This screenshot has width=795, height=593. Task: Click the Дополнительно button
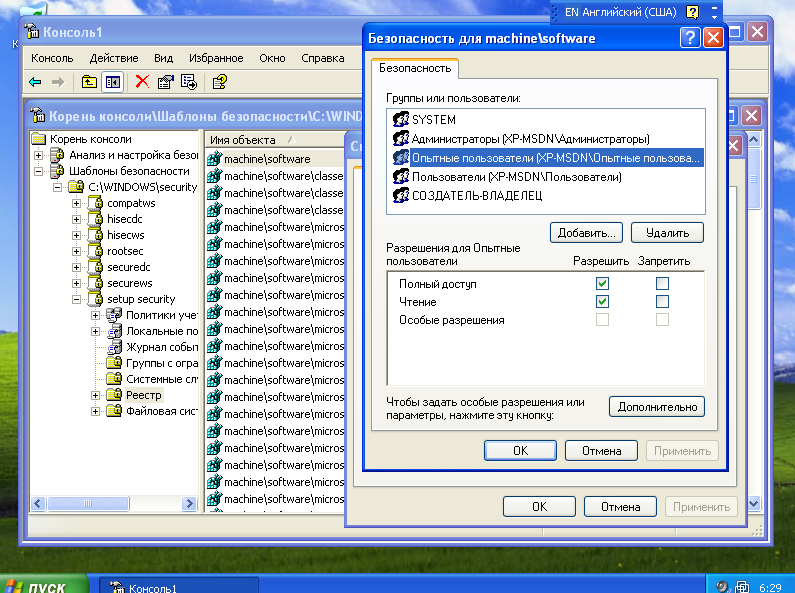[x=657, y=407]
